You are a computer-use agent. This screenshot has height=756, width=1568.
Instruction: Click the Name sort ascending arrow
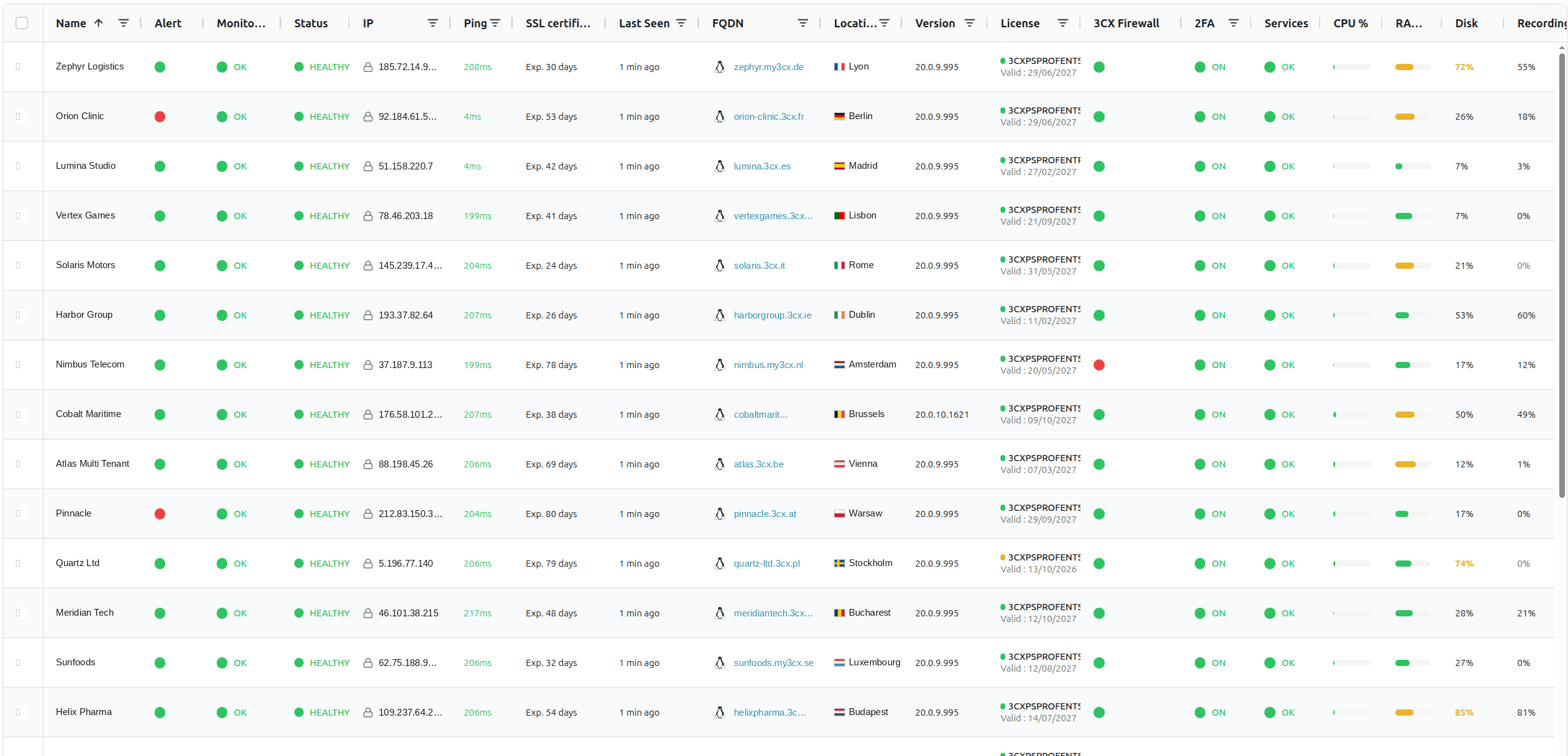tap(99, 23)
